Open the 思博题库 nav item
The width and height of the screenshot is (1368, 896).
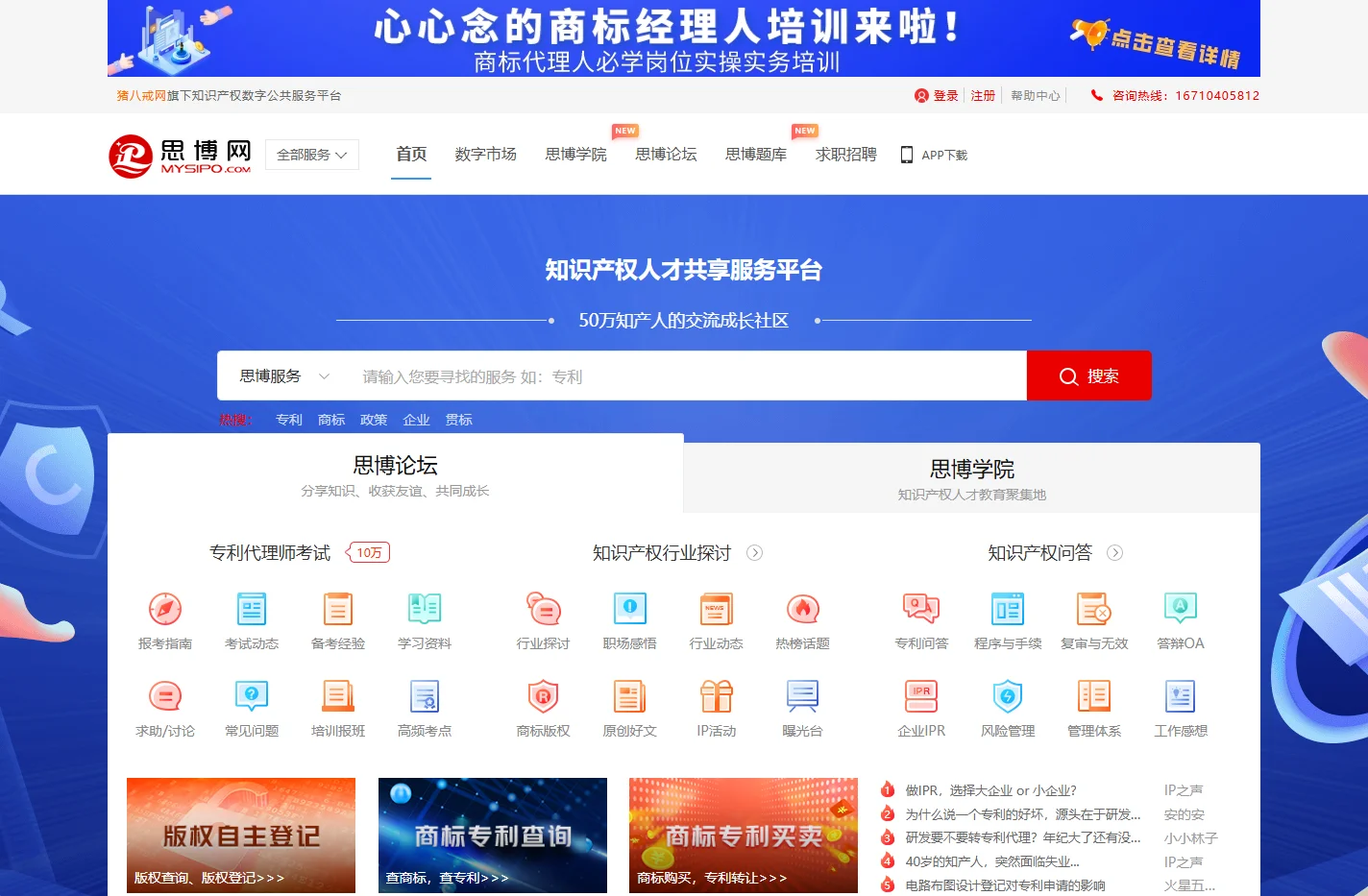point(756,155)
